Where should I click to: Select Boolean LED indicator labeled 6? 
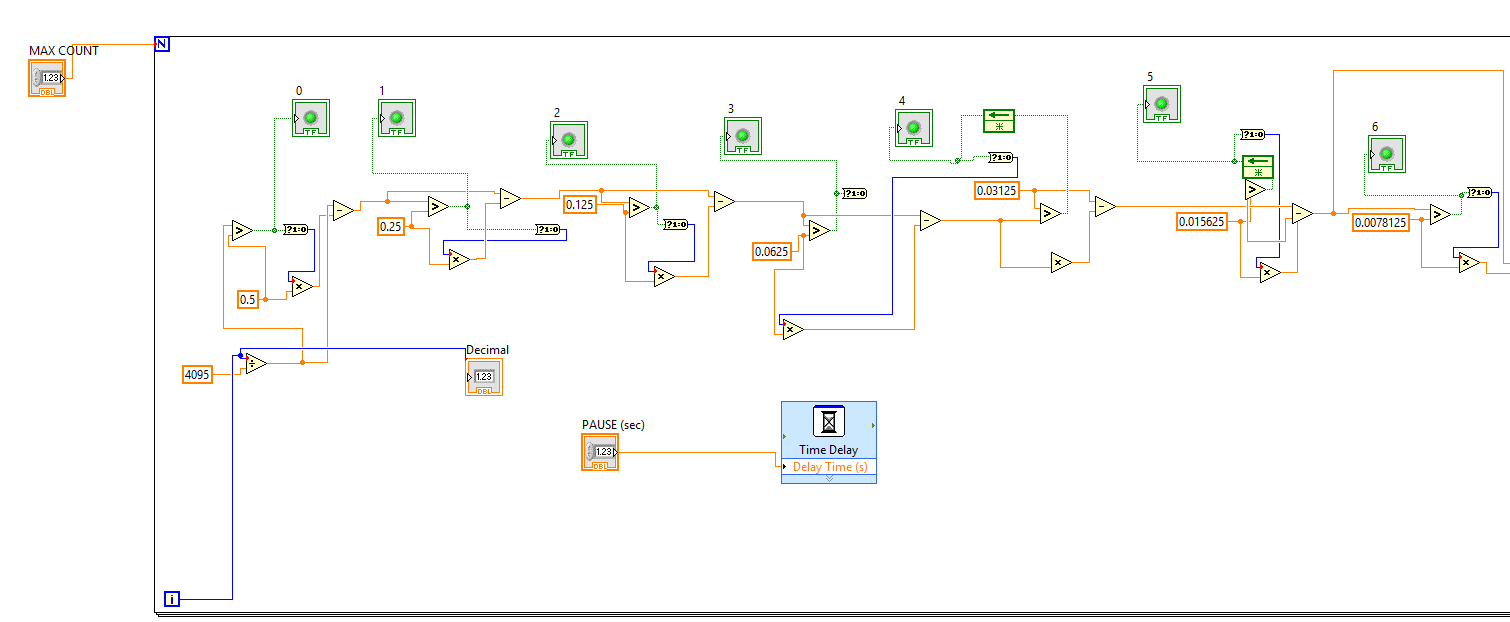pyautogui.click(x=1386, y=154)
